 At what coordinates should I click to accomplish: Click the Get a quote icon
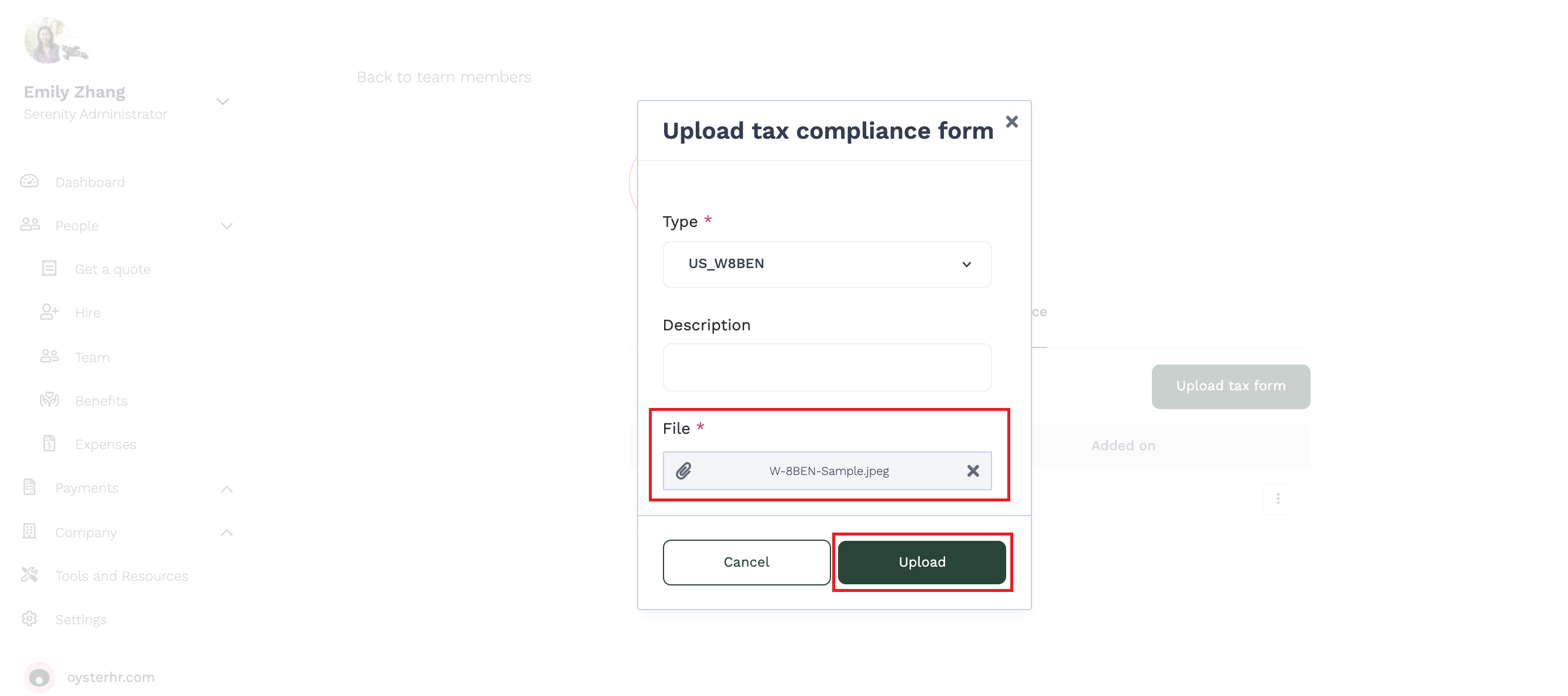pos(49,269)
